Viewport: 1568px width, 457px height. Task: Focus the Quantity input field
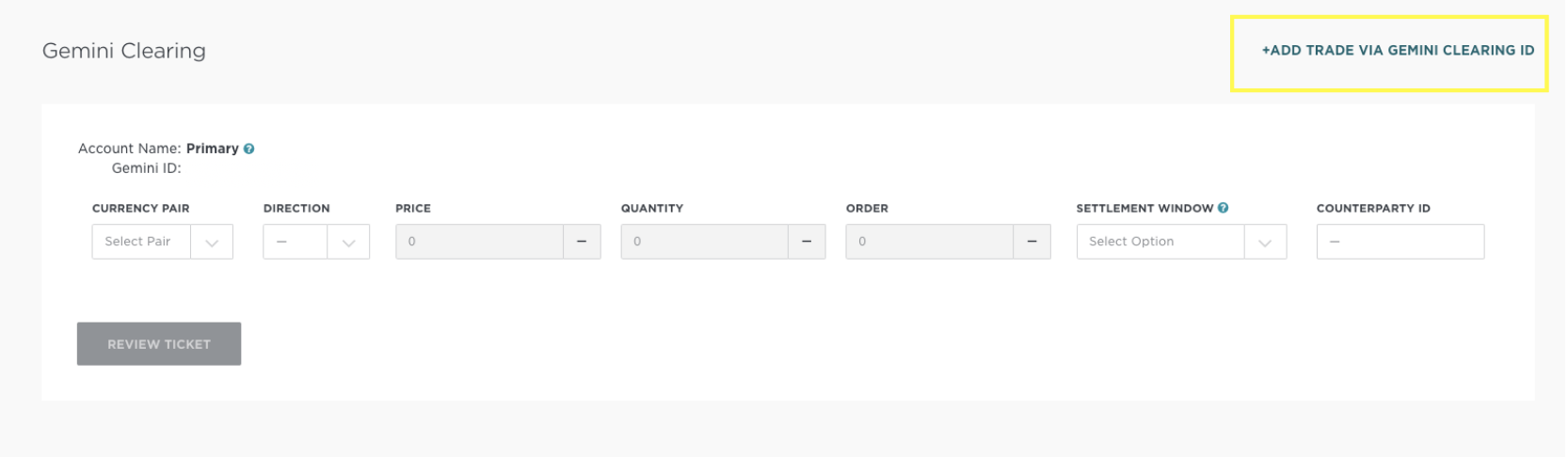[704, 242]
